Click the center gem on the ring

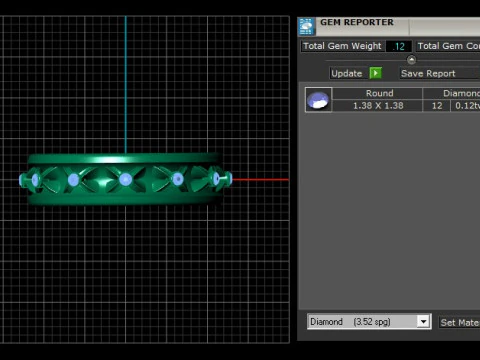click(x=125, y=180)
